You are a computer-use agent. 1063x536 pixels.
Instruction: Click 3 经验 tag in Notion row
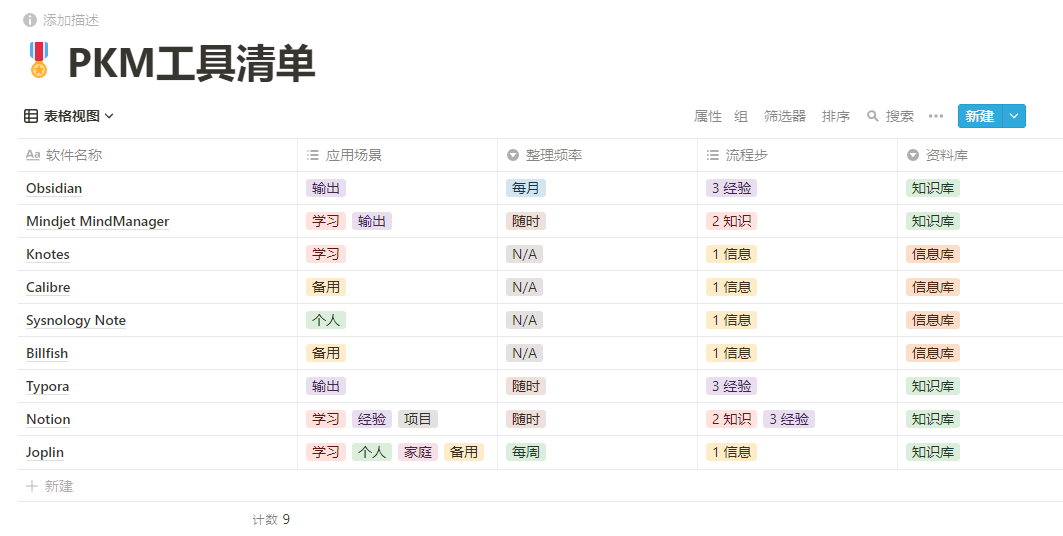(x=789, y=419)
